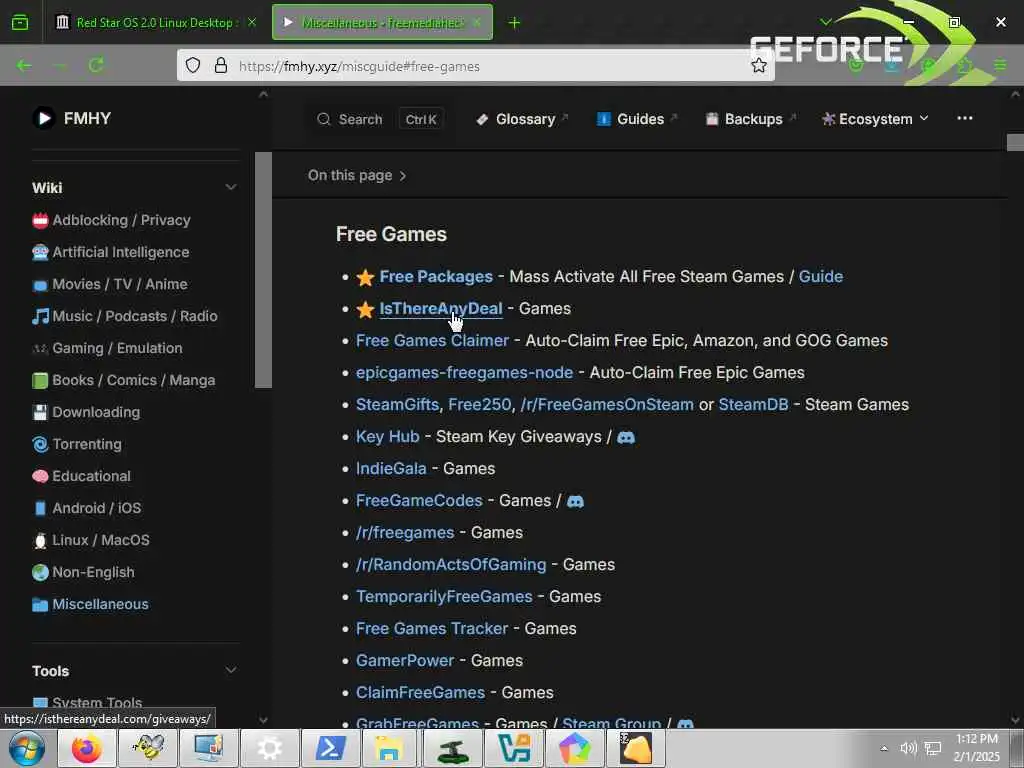The image size is (1024, 768).
Task: Open the Key Hub link
Action: 387,436
